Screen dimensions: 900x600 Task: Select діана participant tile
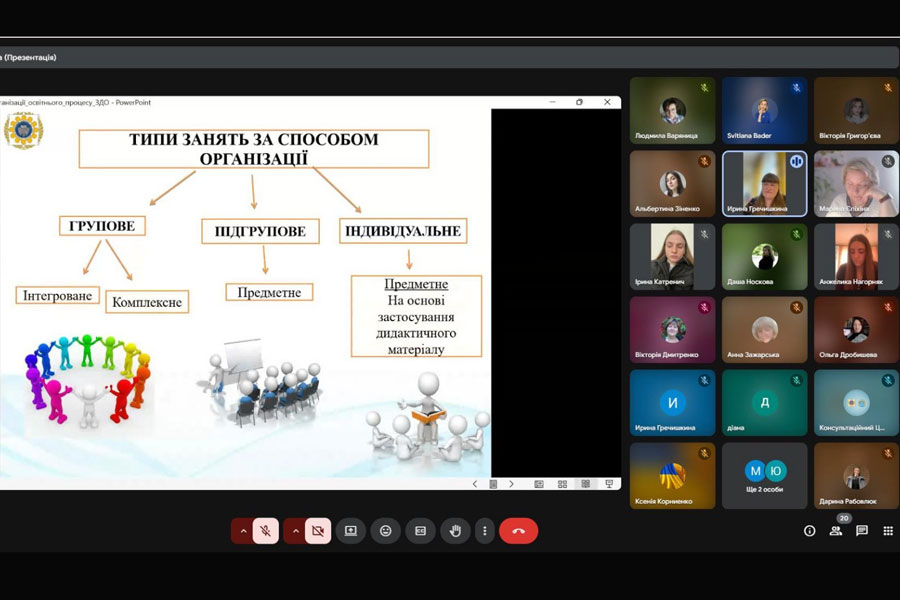click(765, 402)
